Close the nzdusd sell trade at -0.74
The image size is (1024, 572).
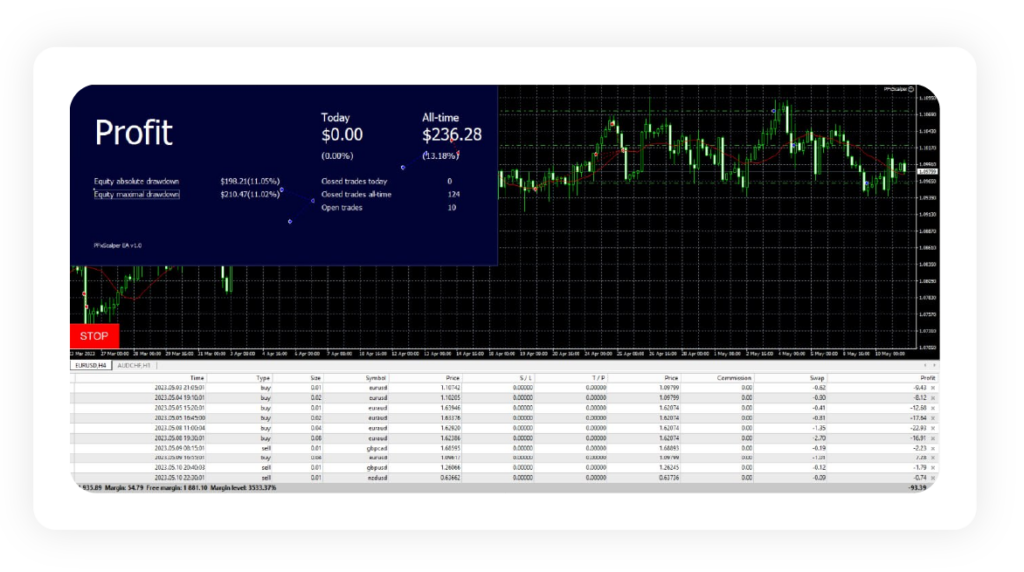tap(932, 477)
